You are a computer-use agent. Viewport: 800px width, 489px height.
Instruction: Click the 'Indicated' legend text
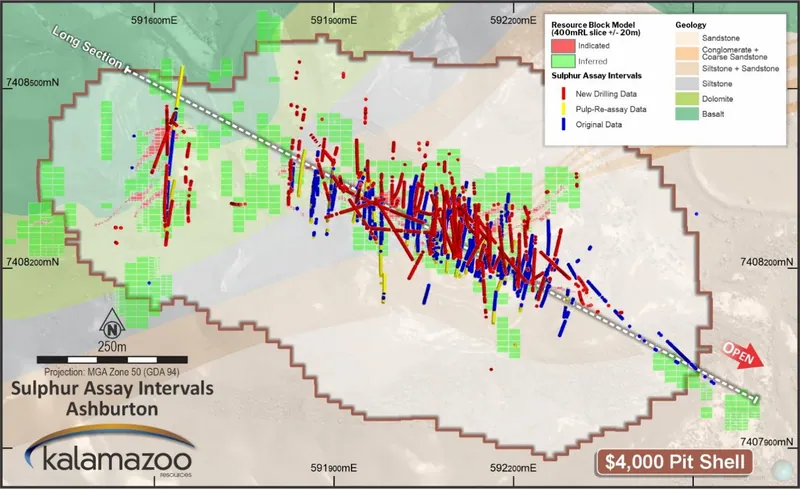(594, 46)
